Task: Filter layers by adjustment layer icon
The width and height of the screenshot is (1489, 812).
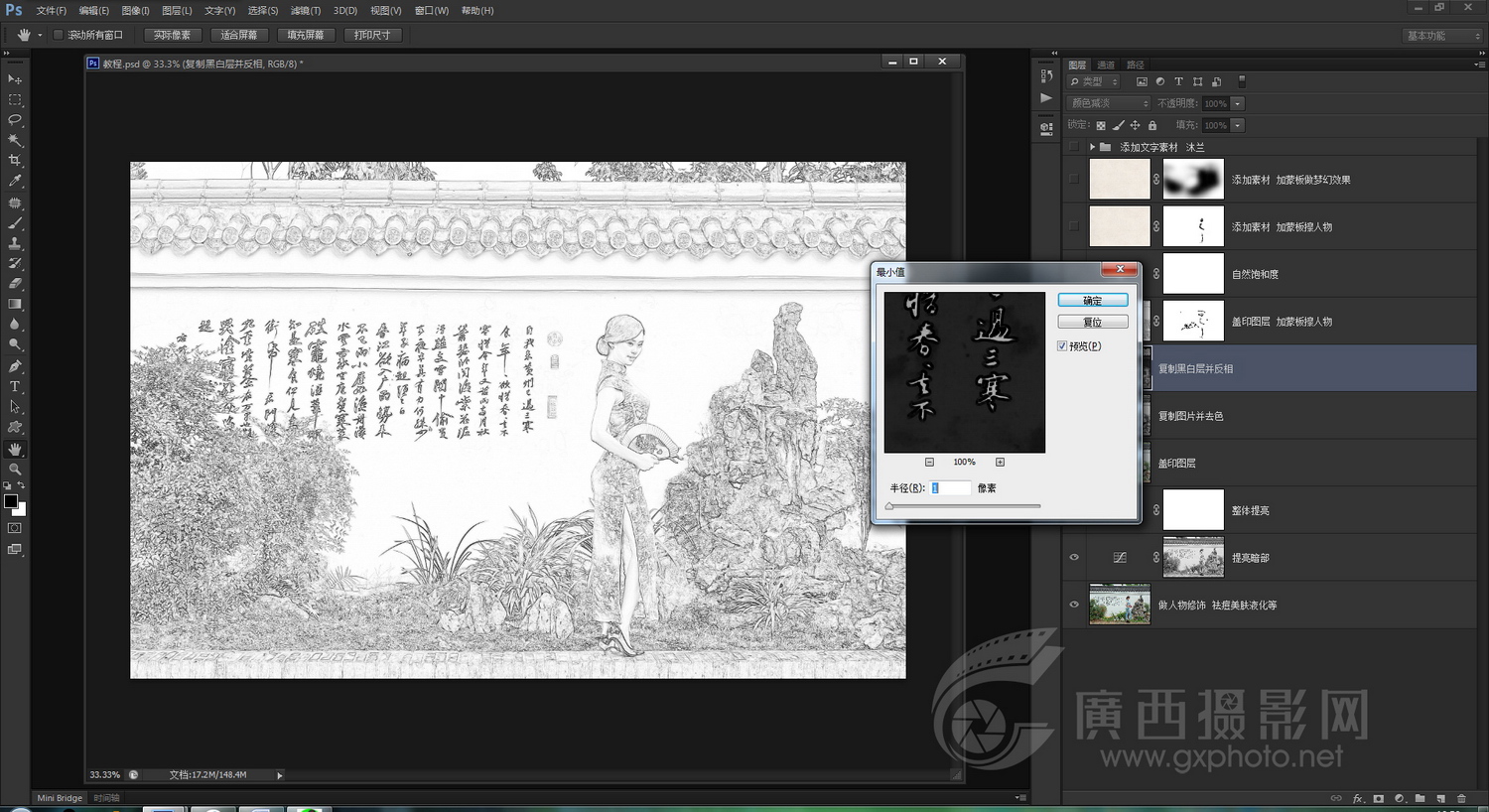Action: coord(1160,81)
